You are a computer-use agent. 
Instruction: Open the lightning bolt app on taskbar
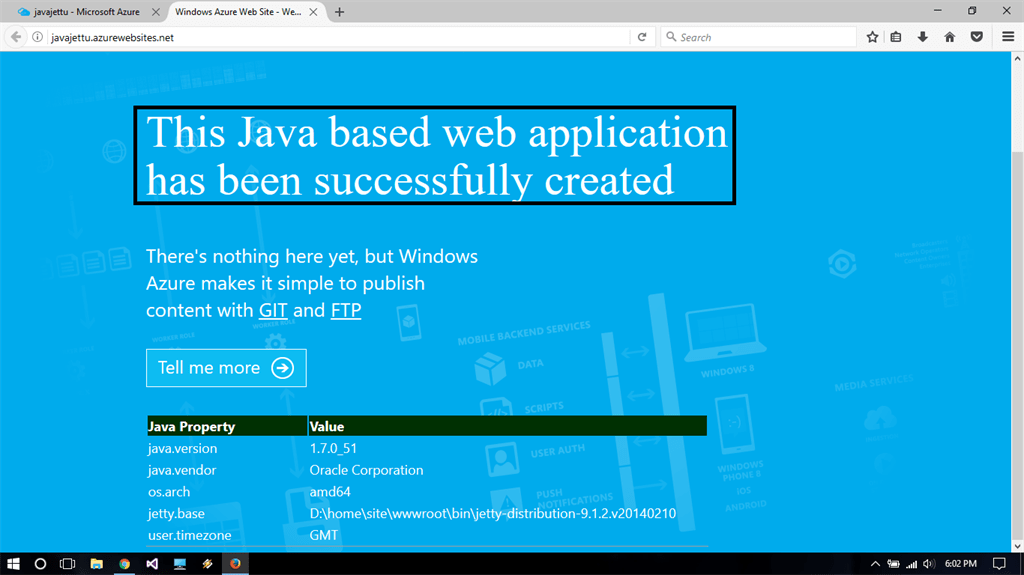208,563
